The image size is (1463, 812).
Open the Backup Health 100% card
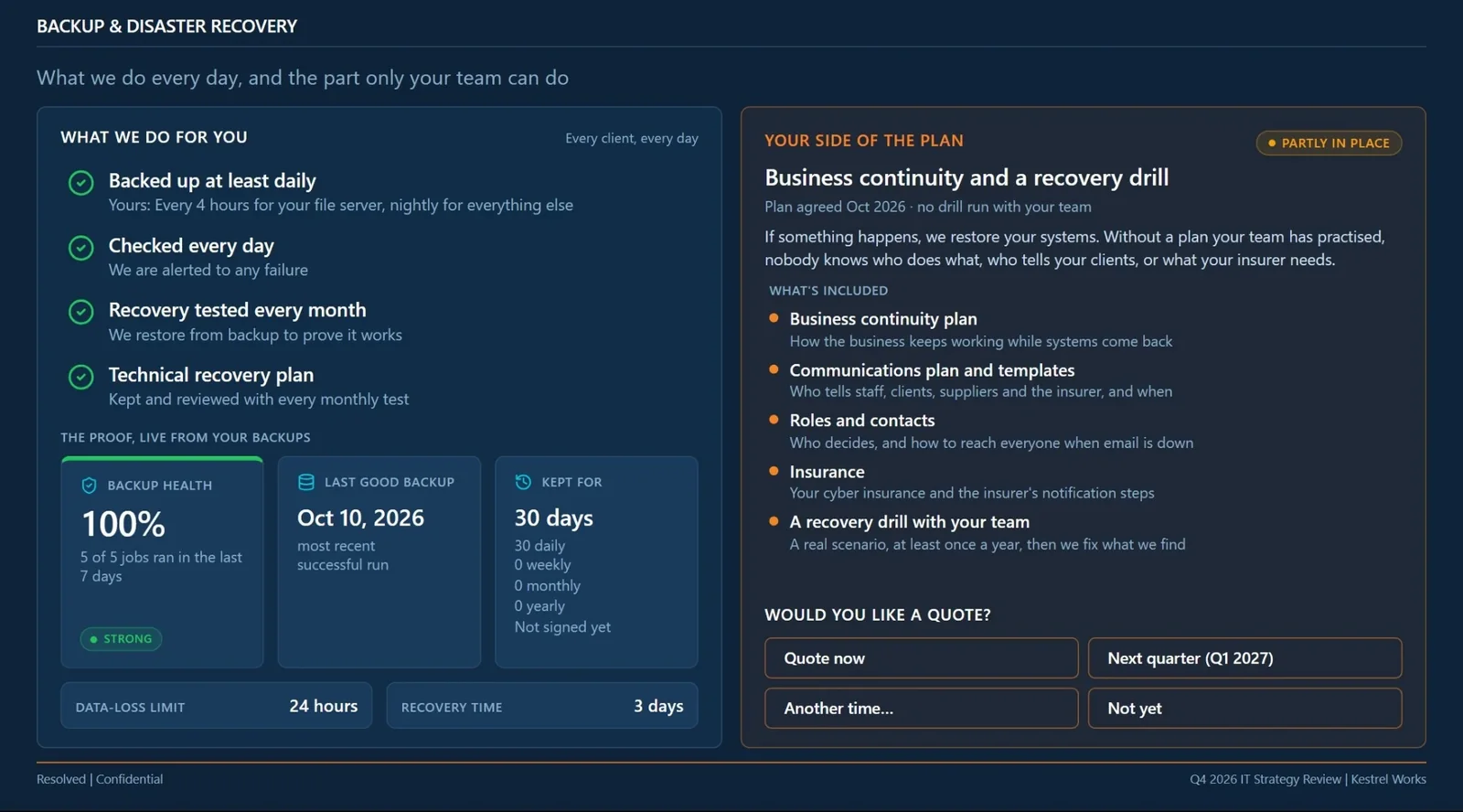tap(162, 562)
